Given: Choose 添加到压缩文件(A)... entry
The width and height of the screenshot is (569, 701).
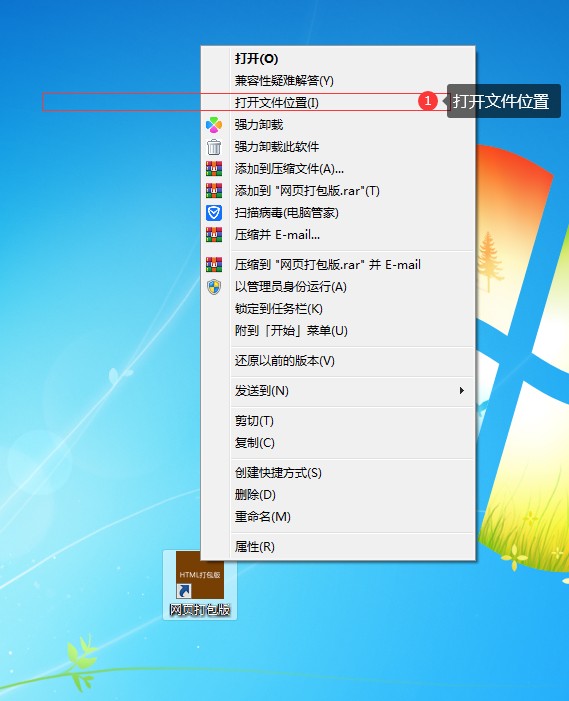Looking at the screenshot, I should tap(338, 169).
